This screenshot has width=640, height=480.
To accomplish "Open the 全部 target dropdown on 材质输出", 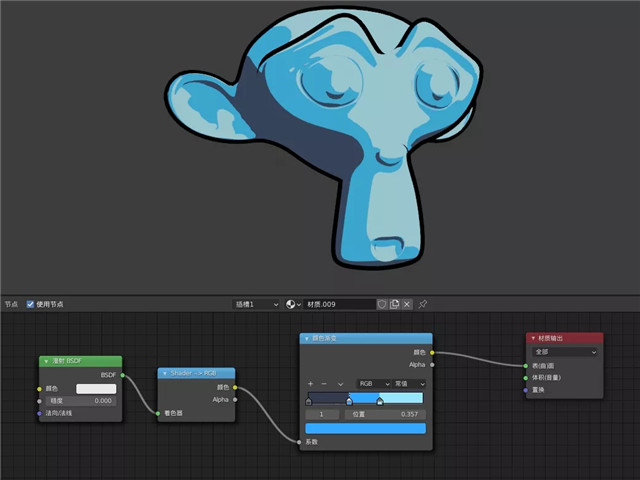I will 564,352.
